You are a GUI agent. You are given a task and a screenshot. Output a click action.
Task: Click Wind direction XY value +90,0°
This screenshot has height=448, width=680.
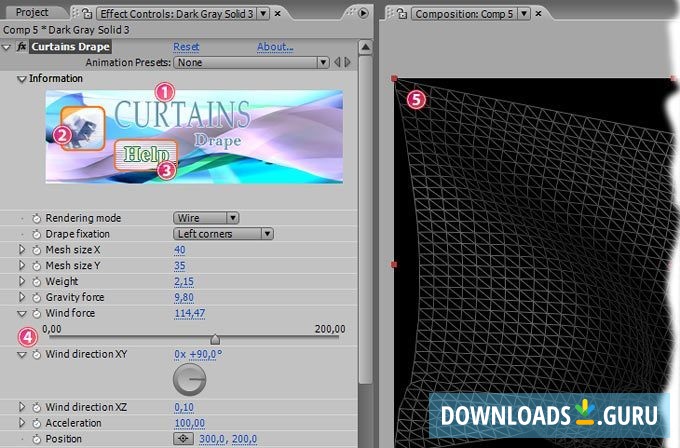point(206,354)
